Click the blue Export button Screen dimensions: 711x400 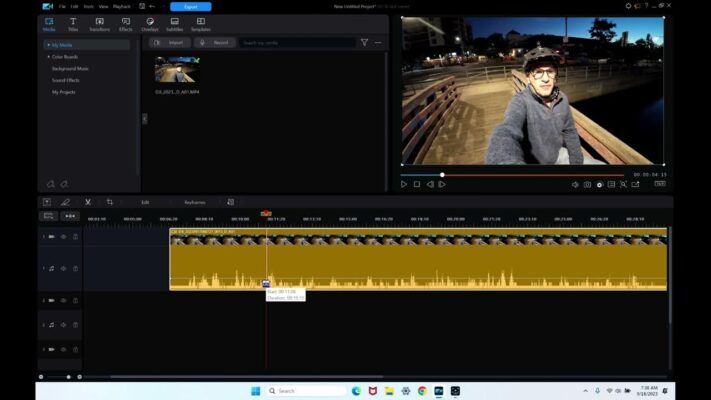point(190,7)
